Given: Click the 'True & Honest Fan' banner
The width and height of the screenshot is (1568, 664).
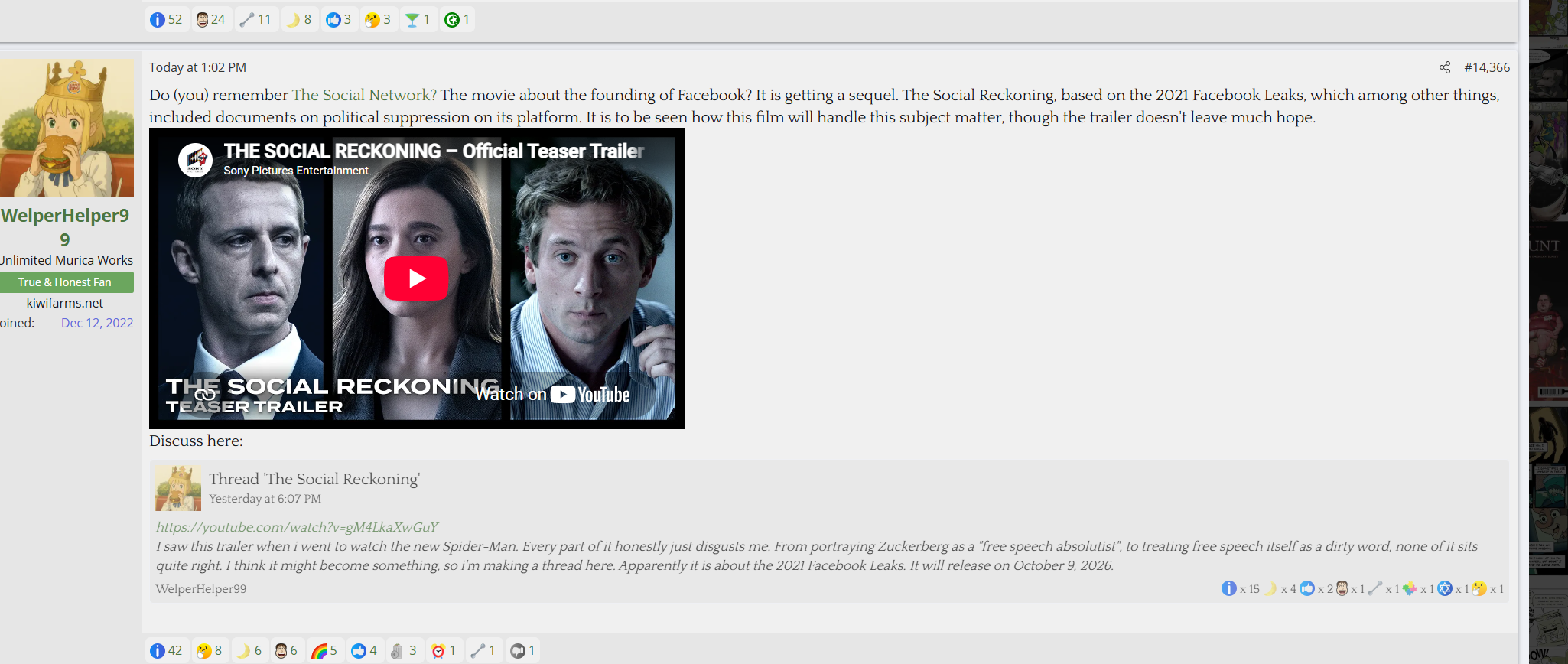Looking at the screenshot, I should 67,282.
